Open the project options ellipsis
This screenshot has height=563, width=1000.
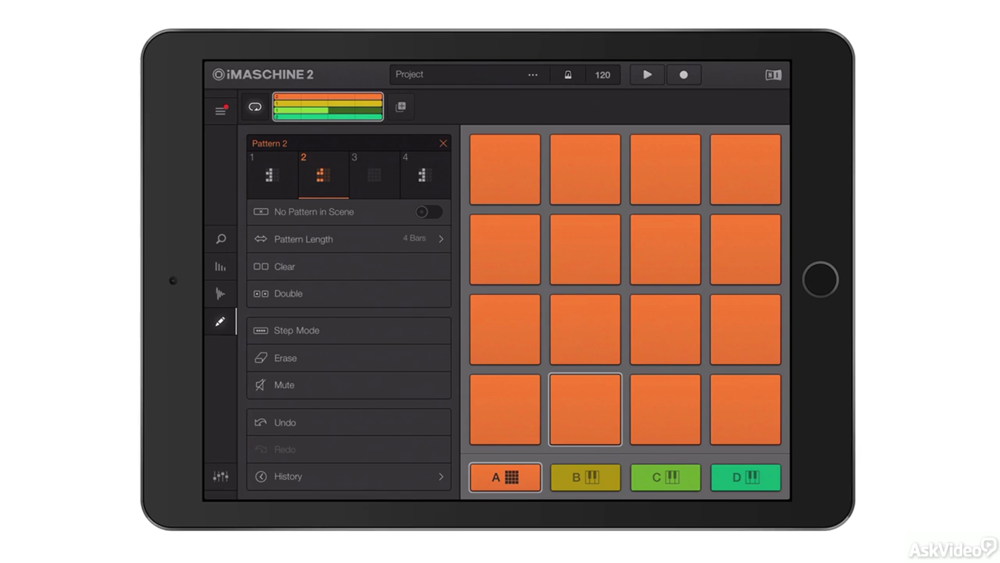[x=533, y=75]
